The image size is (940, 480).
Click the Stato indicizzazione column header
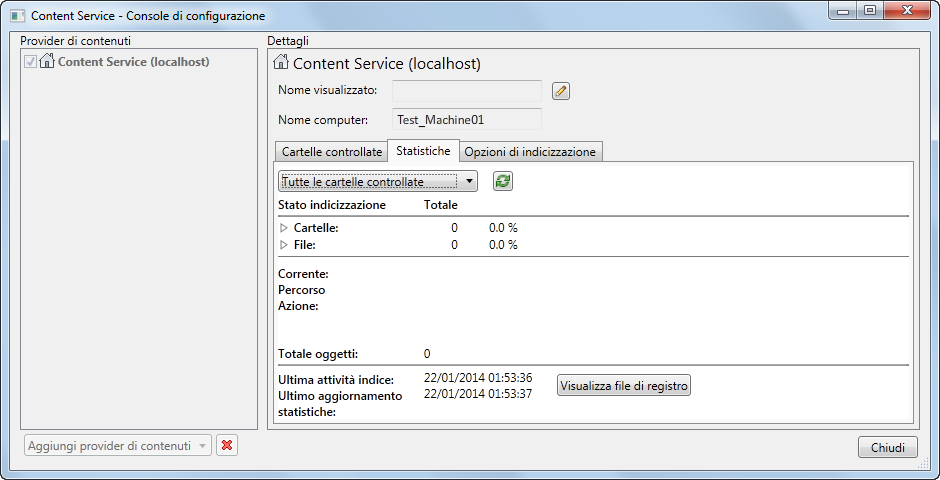click(332, 205)
